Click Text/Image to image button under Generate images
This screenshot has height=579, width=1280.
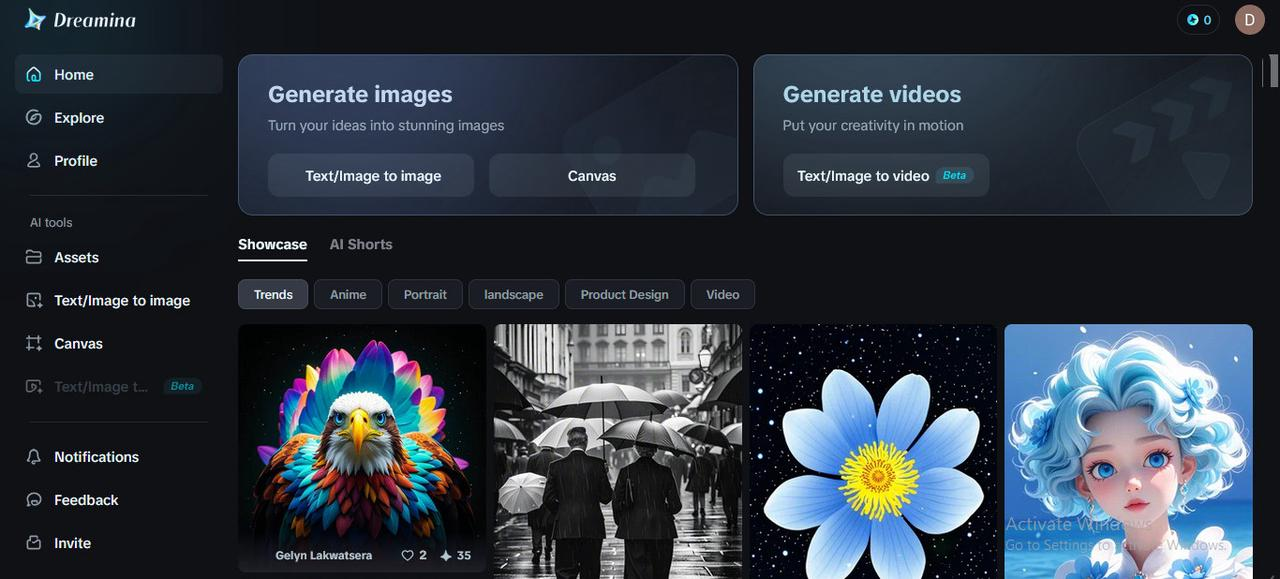pos(371,175)
